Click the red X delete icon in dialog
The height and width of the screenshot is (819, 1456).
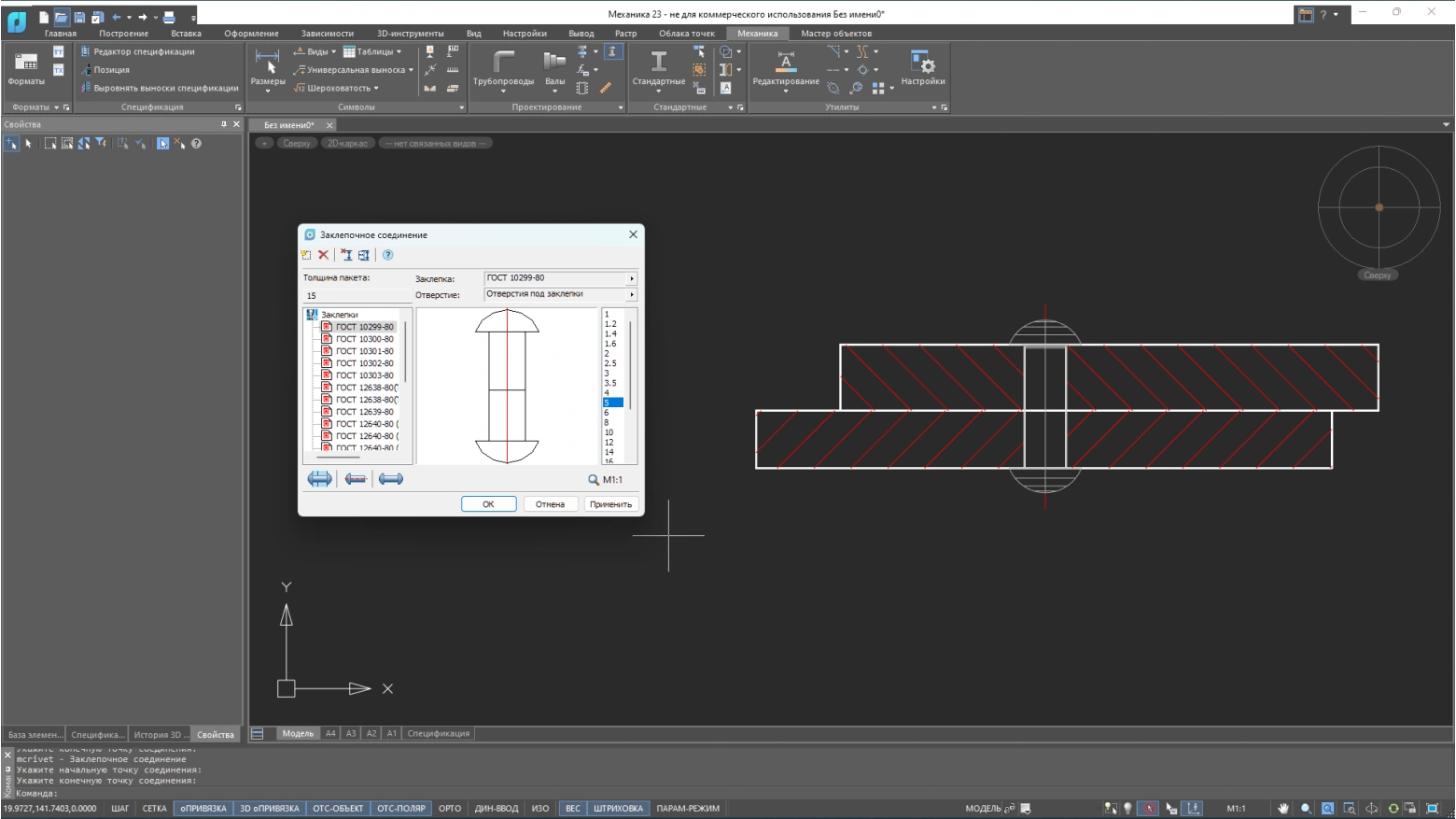pos(324,255)
